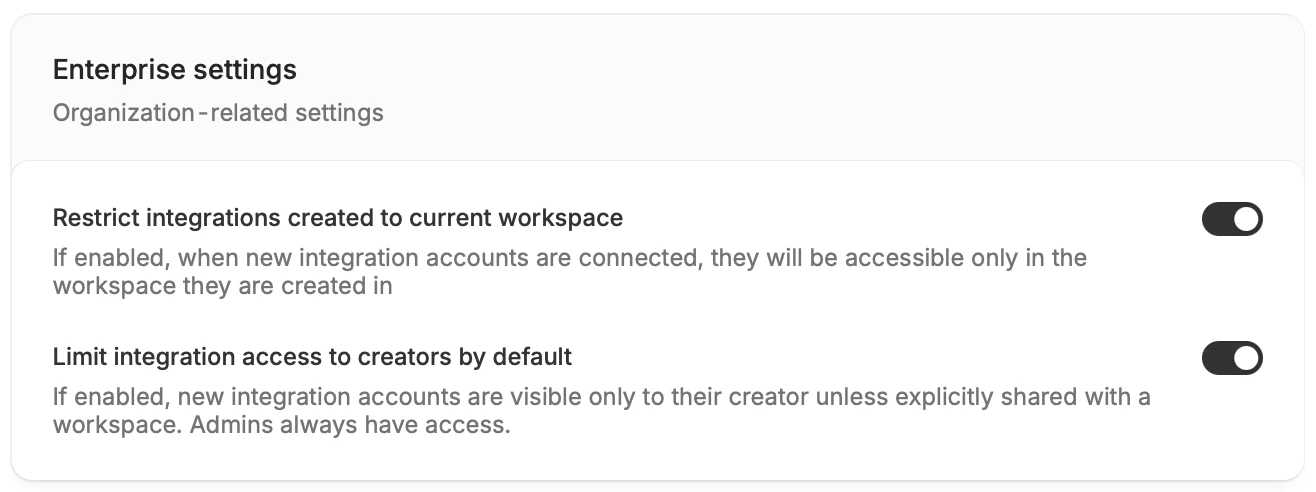Image resolution: width=1316 pixels, height=492 pixels.
Task: Click the Limit integration access to creators label
Action: coord(312,356)
